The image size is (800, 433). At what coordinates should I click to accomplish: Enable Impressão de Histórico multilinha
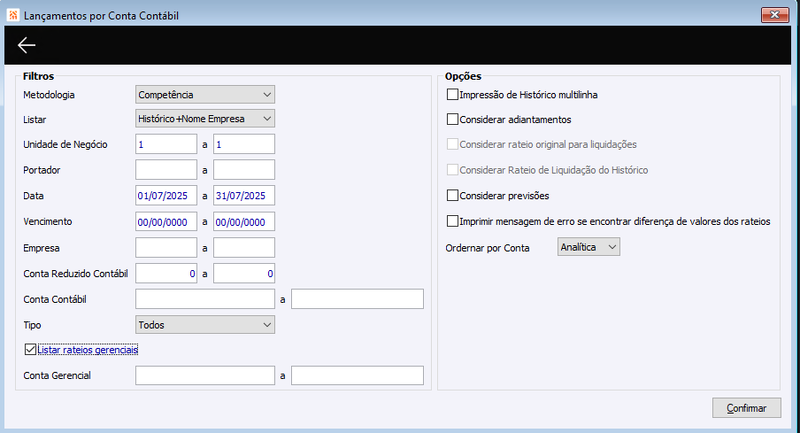[452, 94]
